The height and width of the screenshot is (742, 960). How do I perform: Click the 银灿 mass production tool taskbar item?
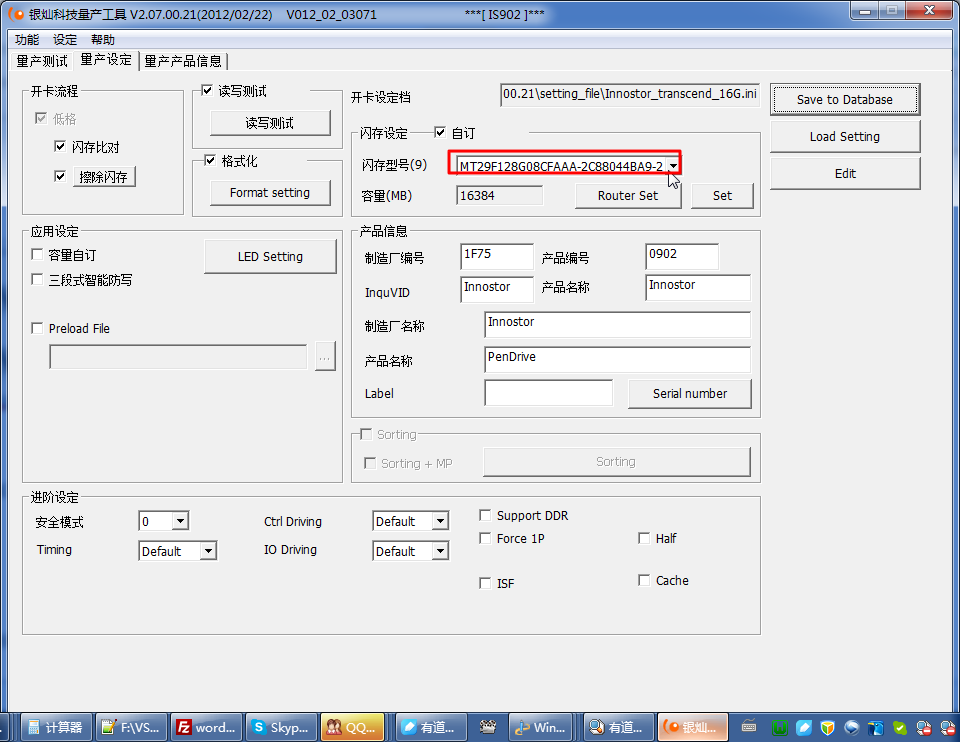click(693, 727)
